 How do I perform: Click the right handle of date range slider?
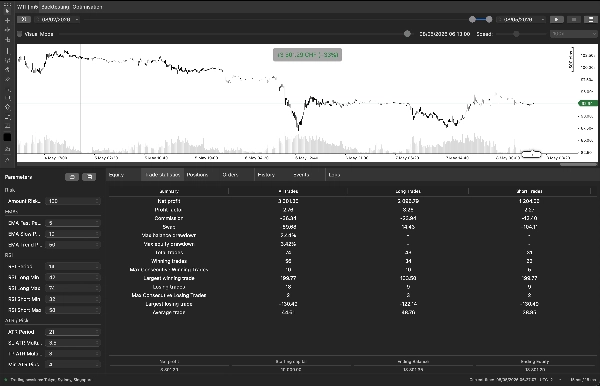pos(489,20)
